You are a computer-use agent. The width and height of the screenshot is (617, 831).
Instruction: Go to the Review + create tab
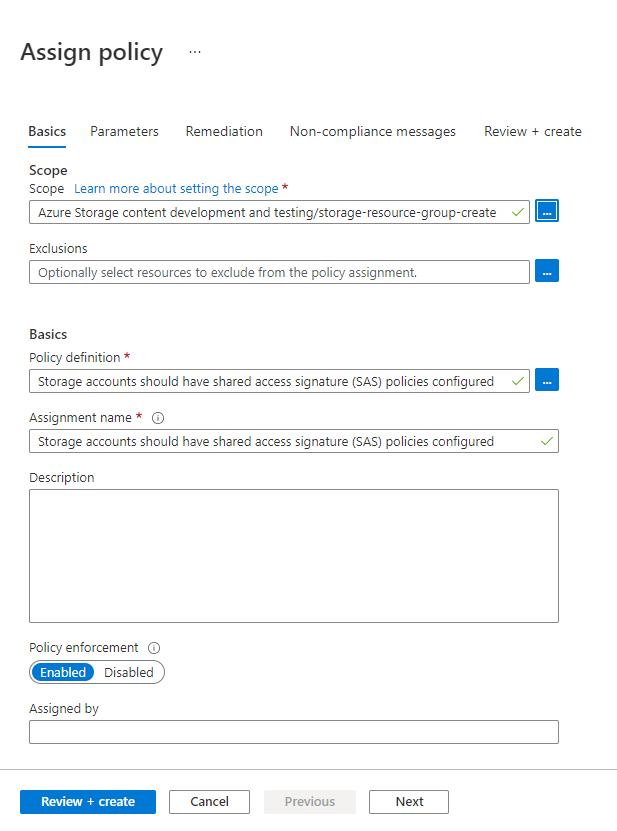pos(532,131)
